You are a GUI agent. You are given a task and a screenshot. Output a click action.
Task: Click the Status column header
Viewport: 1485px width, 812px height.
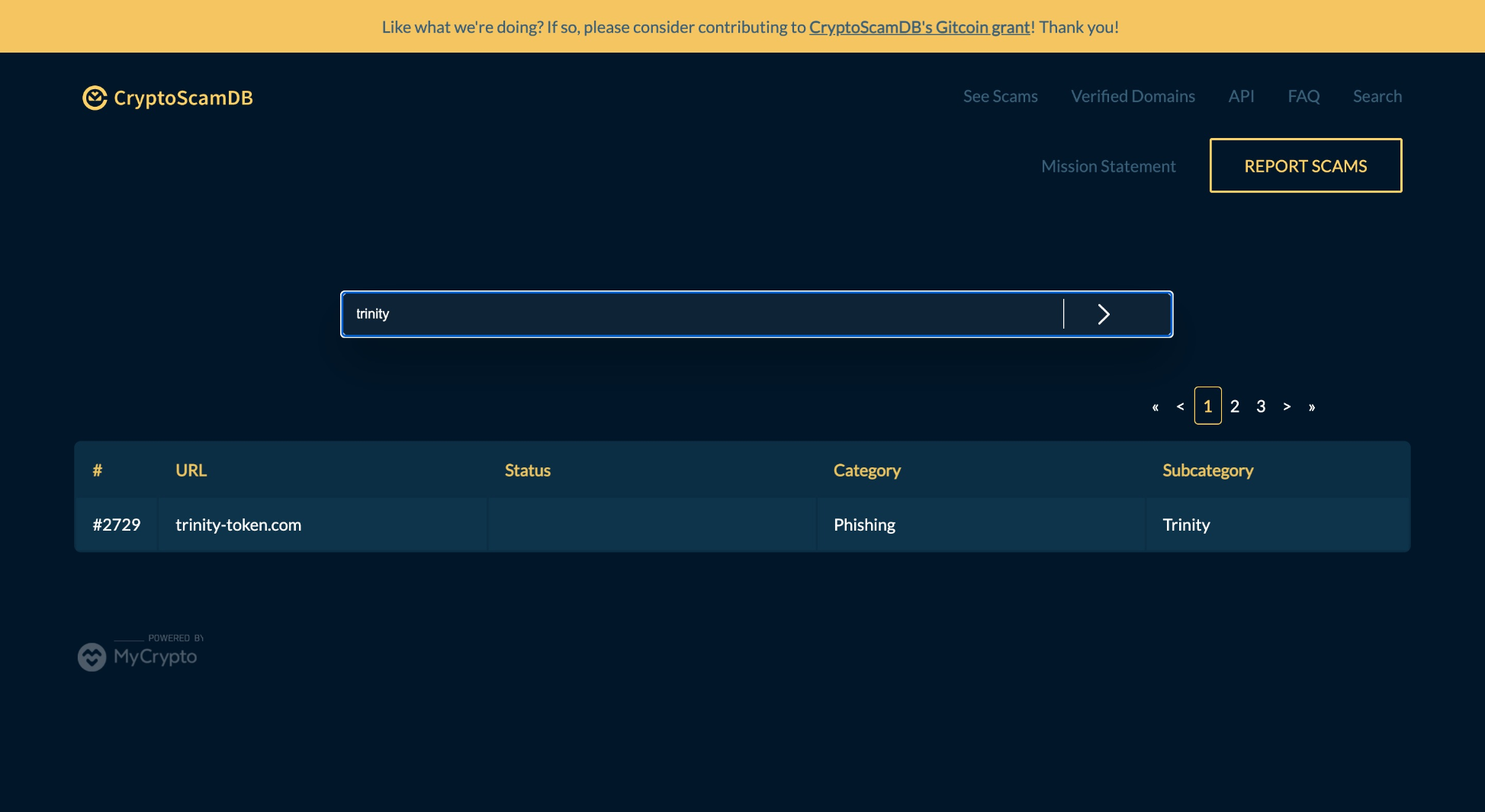pos(527,470)
